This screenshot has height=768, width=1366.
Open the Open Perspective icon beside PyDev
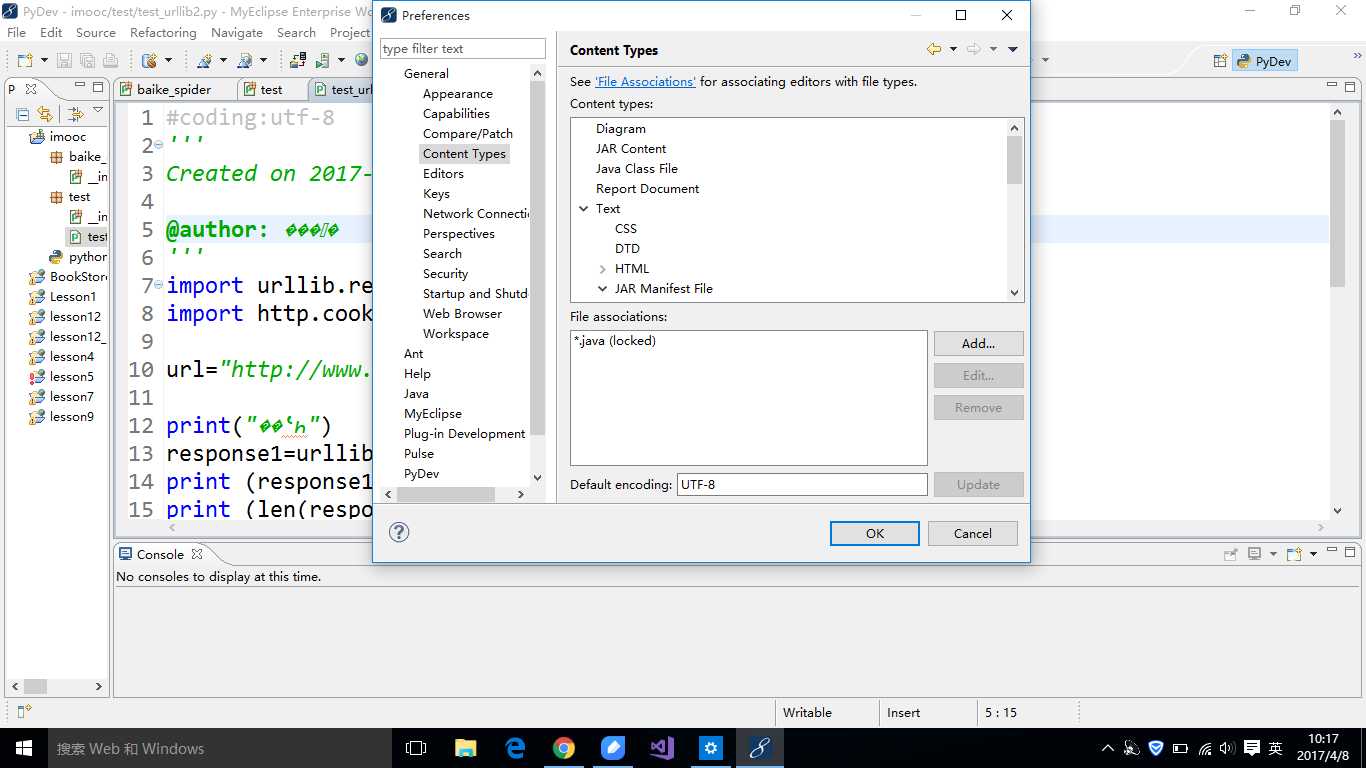tap(1220, 61)
